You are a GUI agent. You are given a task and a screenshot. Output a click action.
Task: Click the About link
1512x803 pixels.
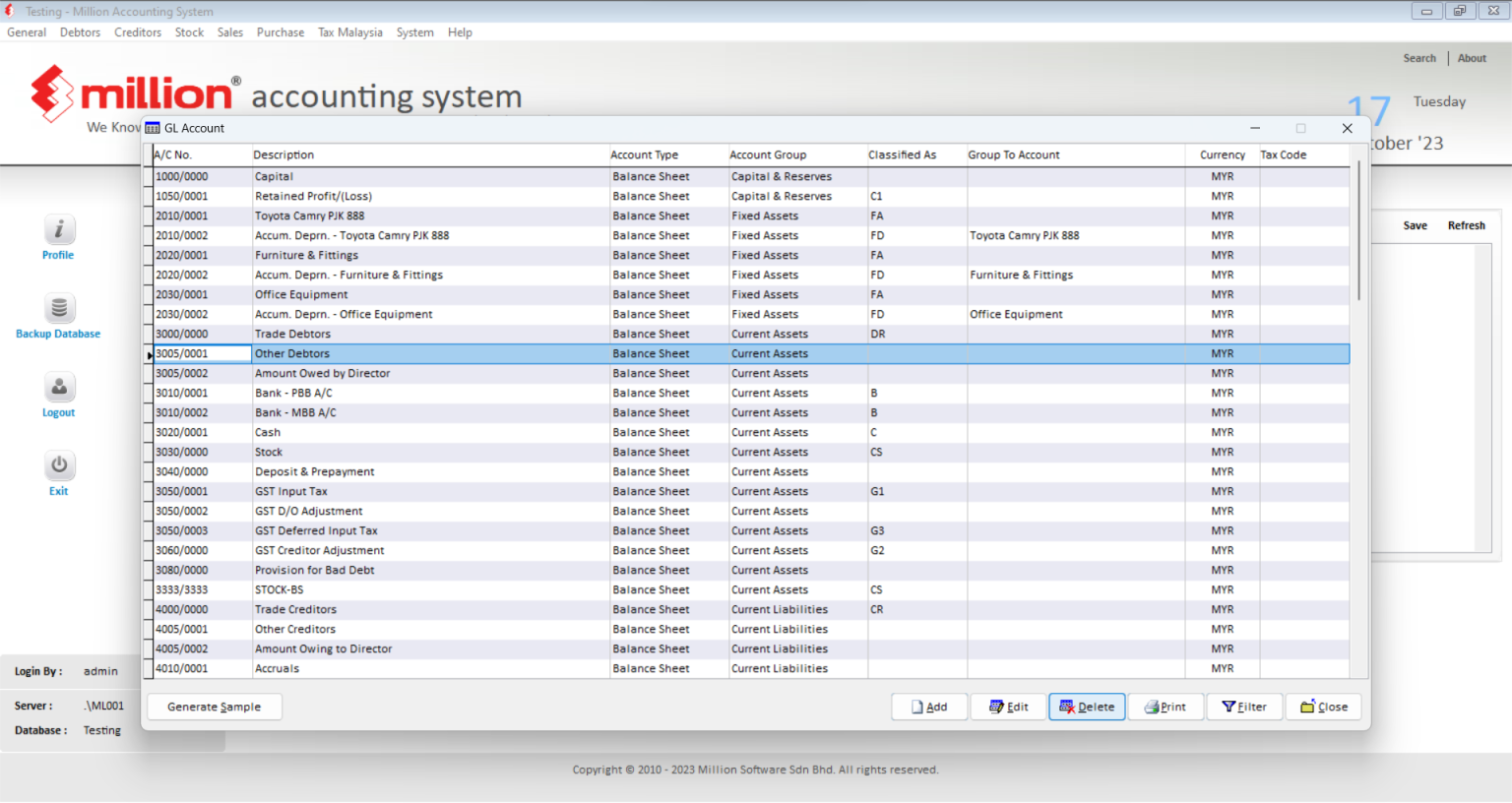(x=1473, y=58)
